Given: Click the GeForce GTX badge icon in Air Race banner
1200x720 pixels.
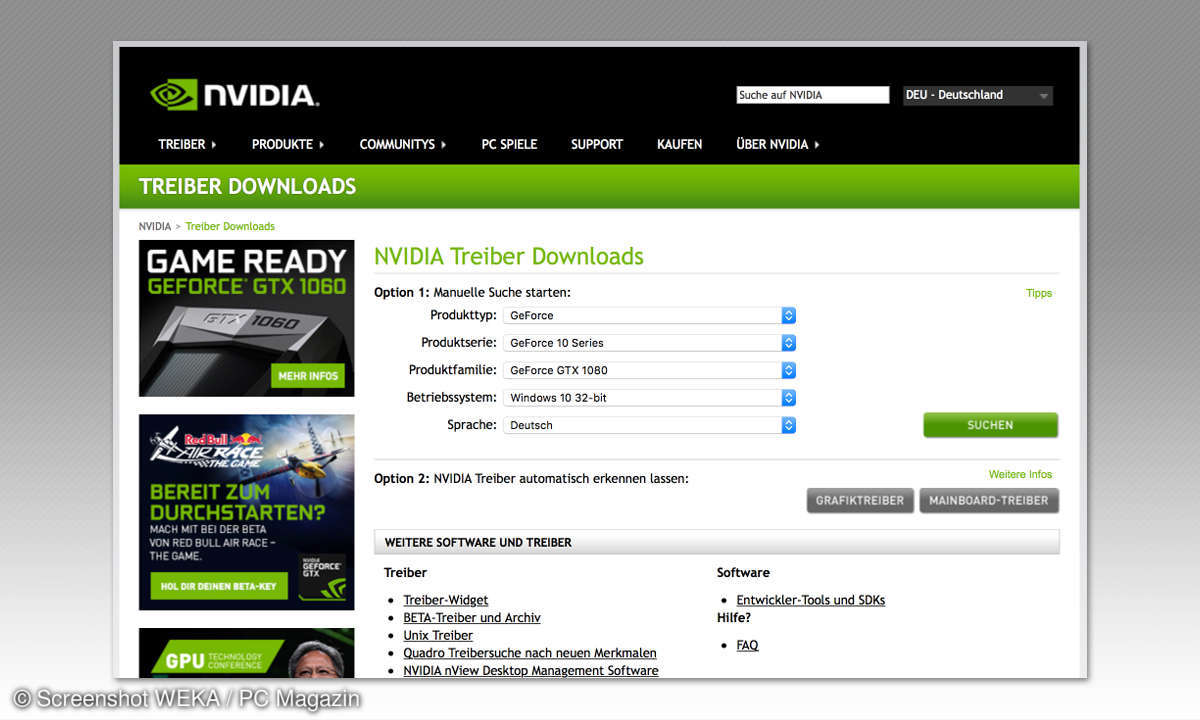Looking at the screenshot, I should [x=323, y=576].
